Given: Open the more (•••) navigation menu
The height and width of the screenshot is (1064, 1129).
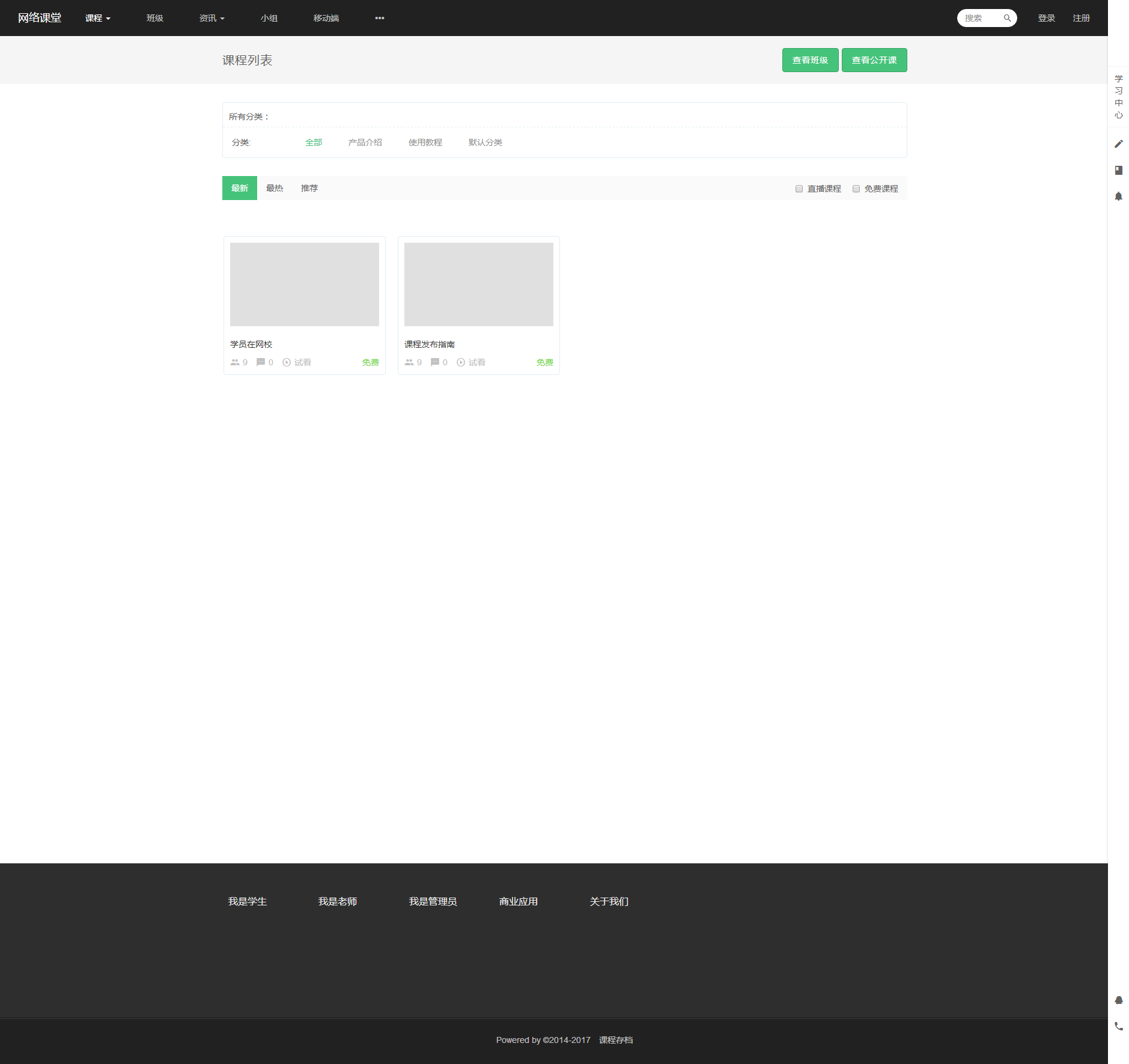Looking at the screenshot, I should click(x=380, y=18).
